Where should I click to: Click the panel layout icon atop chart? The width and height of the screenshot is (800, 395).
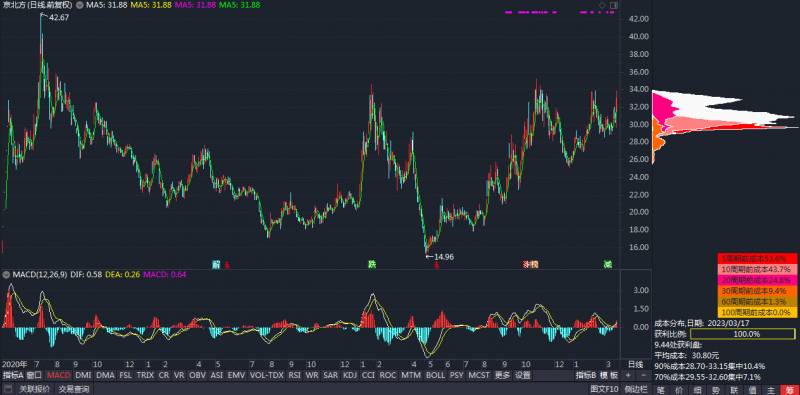point(613,5)
